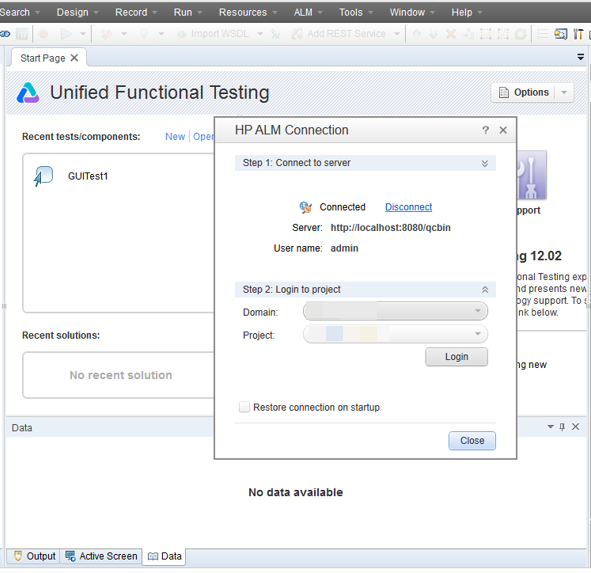Open the ALM menu
591x573 pixels.
308,12
